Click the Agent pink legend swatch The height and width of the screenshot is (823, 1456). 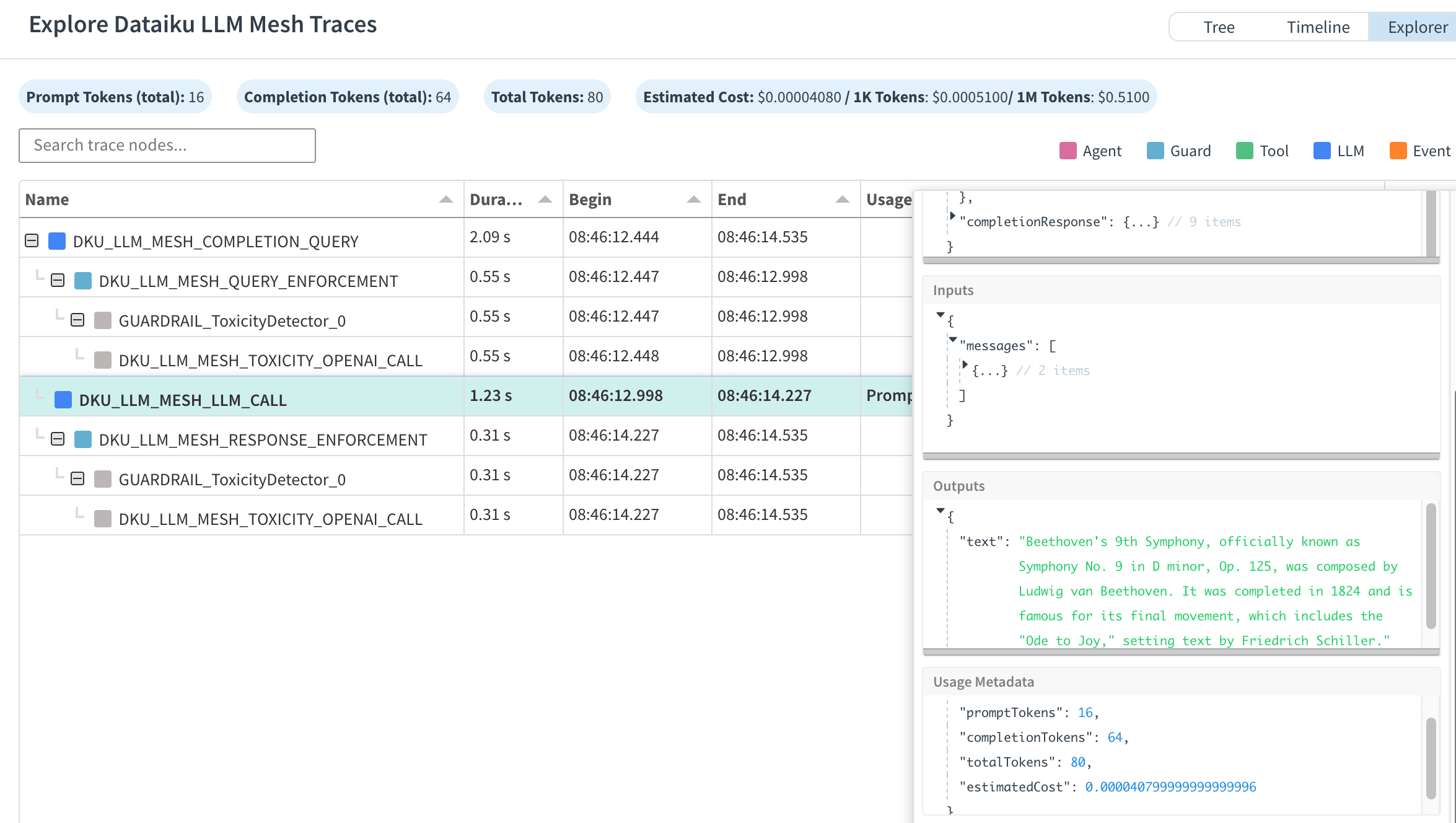(1068, 151)
